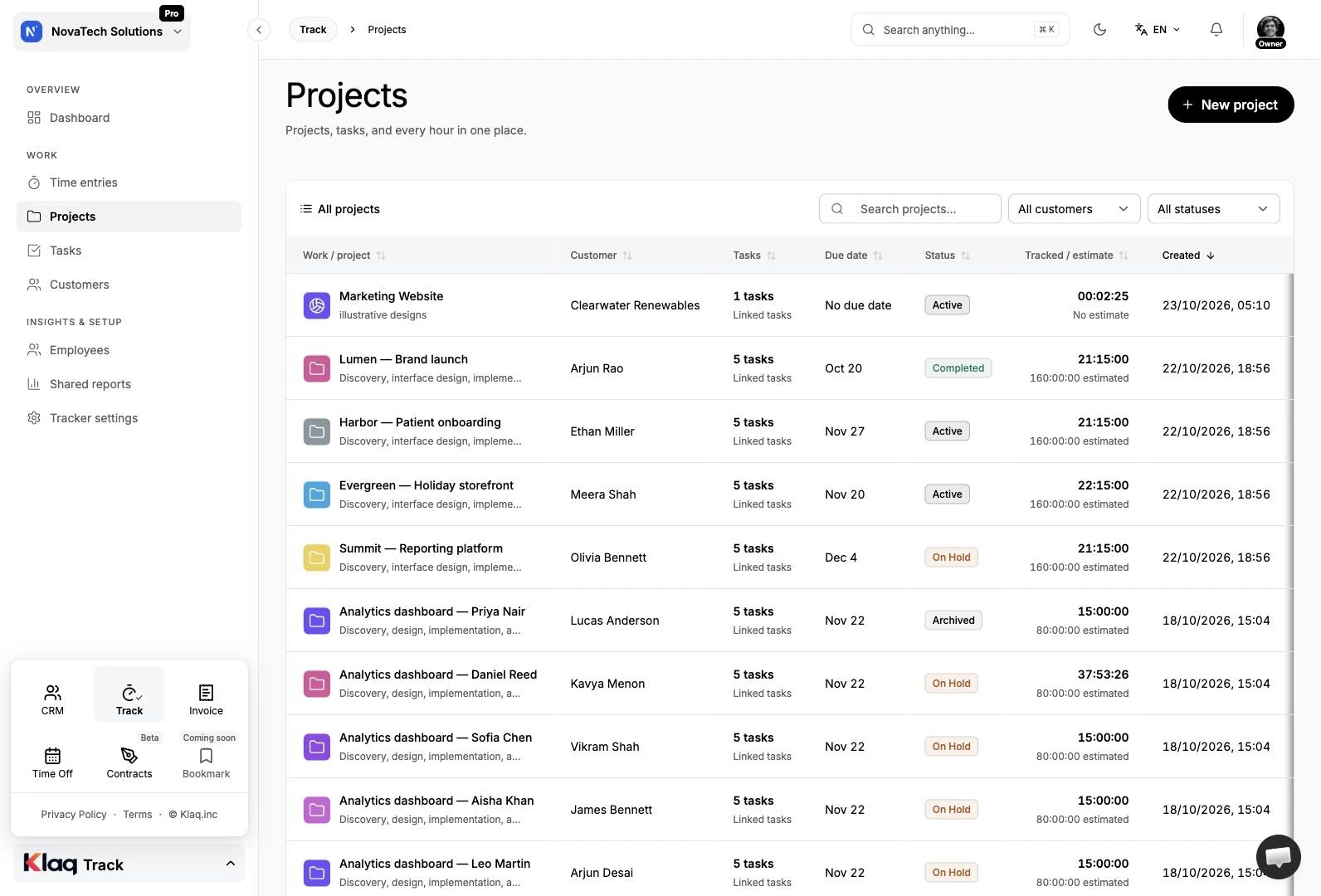This screenshot has width=1321, height=896.
Task: Open the Privacy Policy link
Action: (74, 815)
